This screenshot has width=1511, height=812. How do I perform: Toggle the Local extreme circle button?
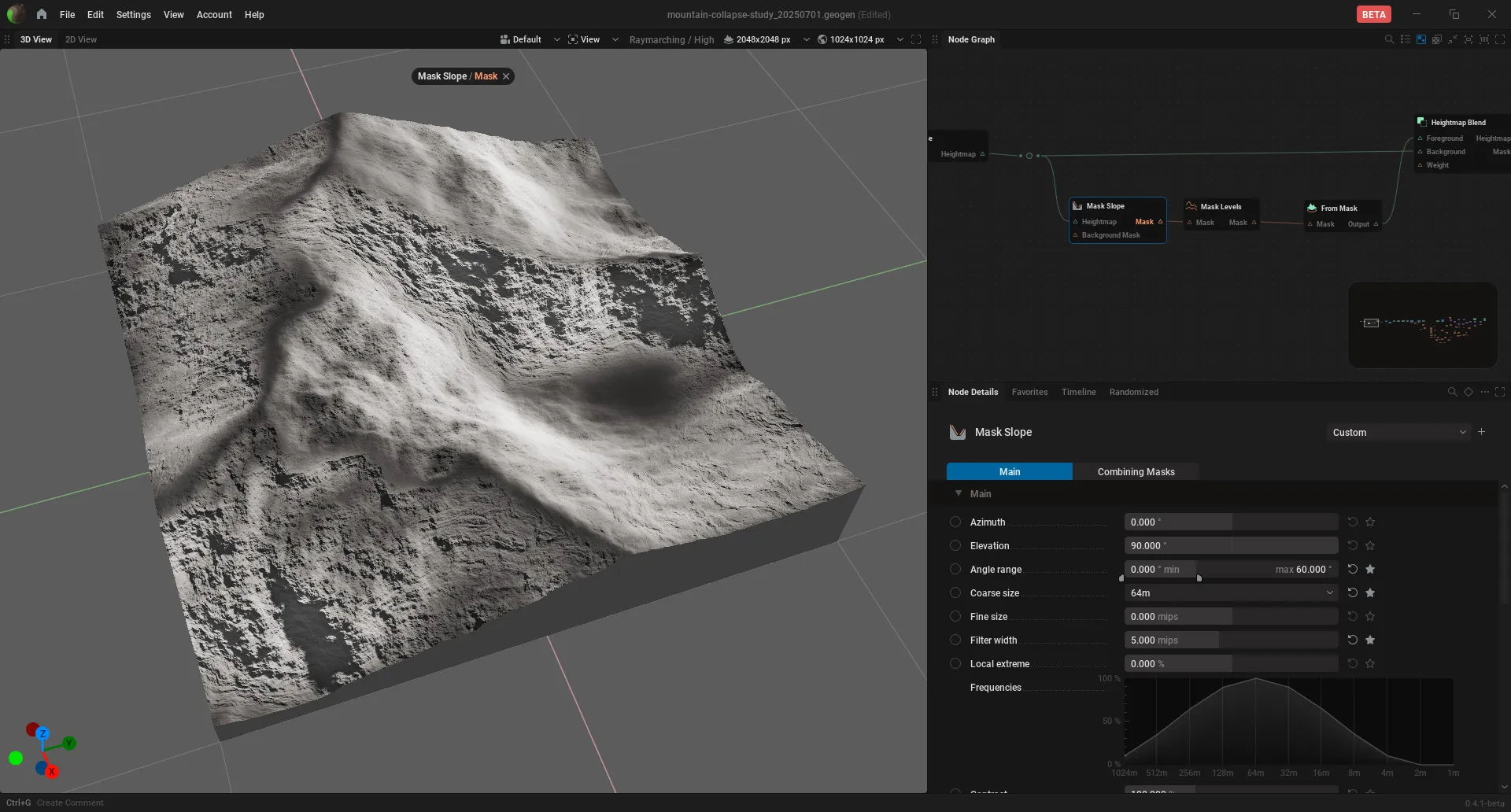point(955,663)
